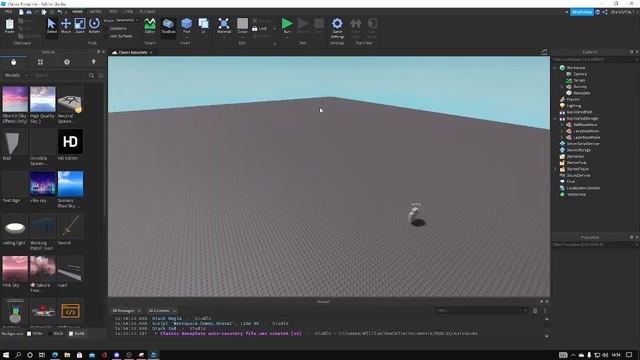Viewport: 640px width, 360px height.
Task: Select the Black background option
Action: click(x=56, y=333)
